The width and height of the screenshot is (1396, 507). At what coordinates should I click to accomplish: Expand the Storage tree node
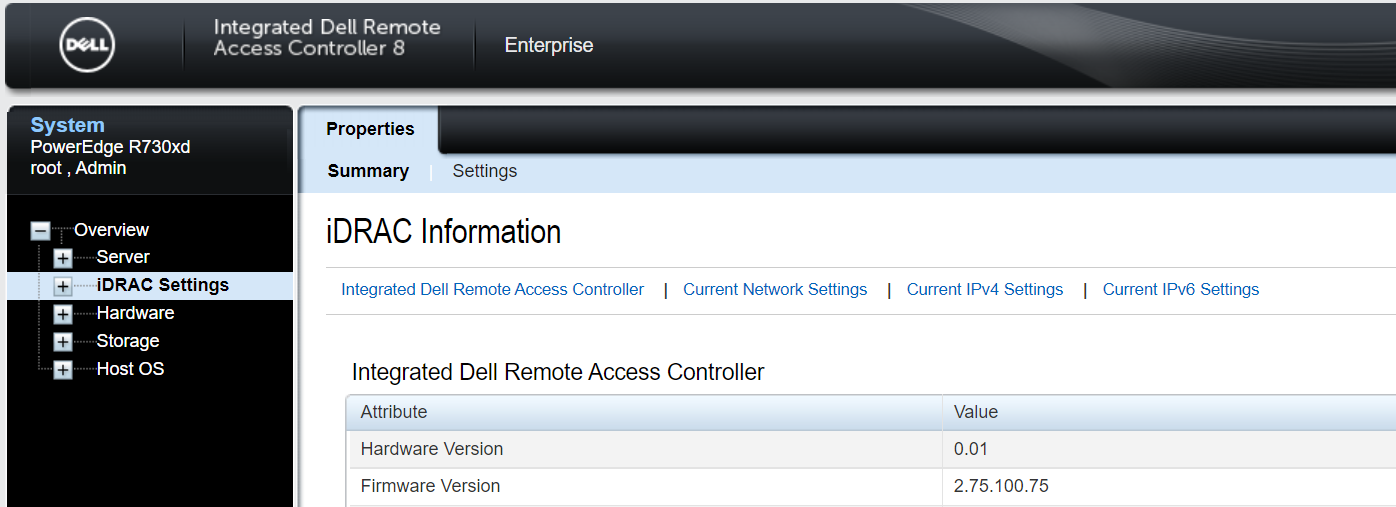point(63,342)
